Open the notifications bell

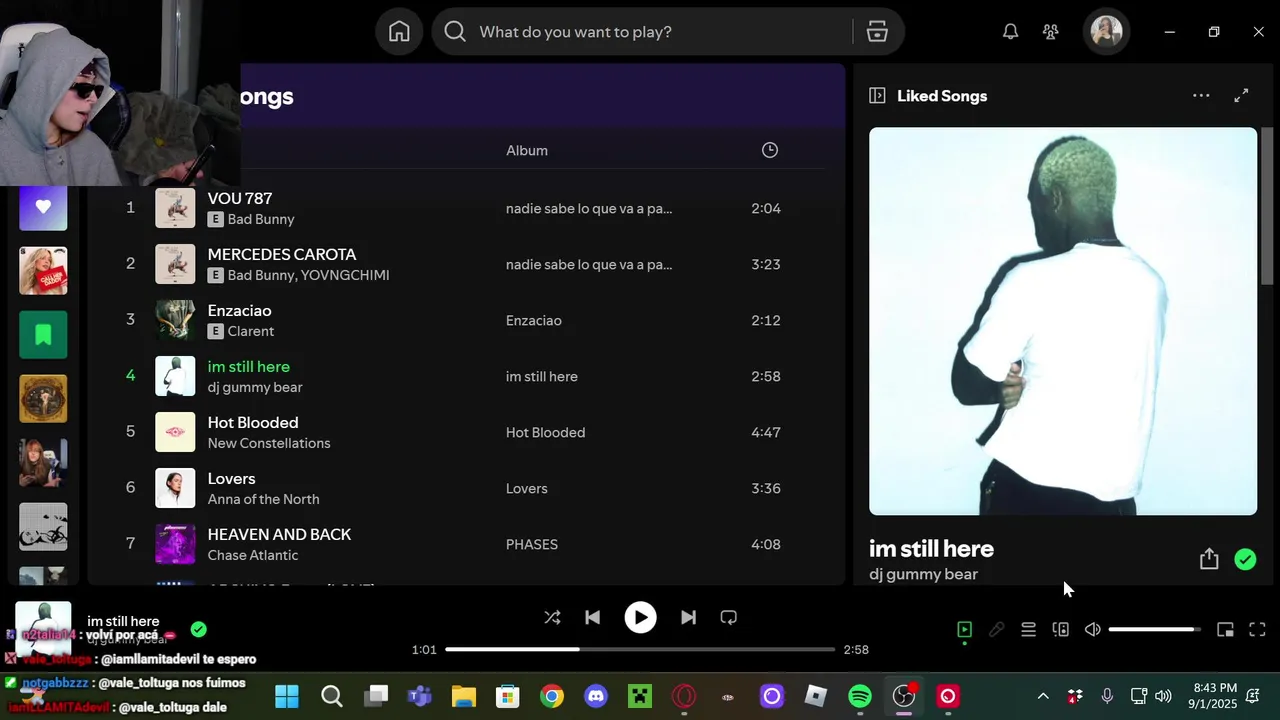[1010, 32]
